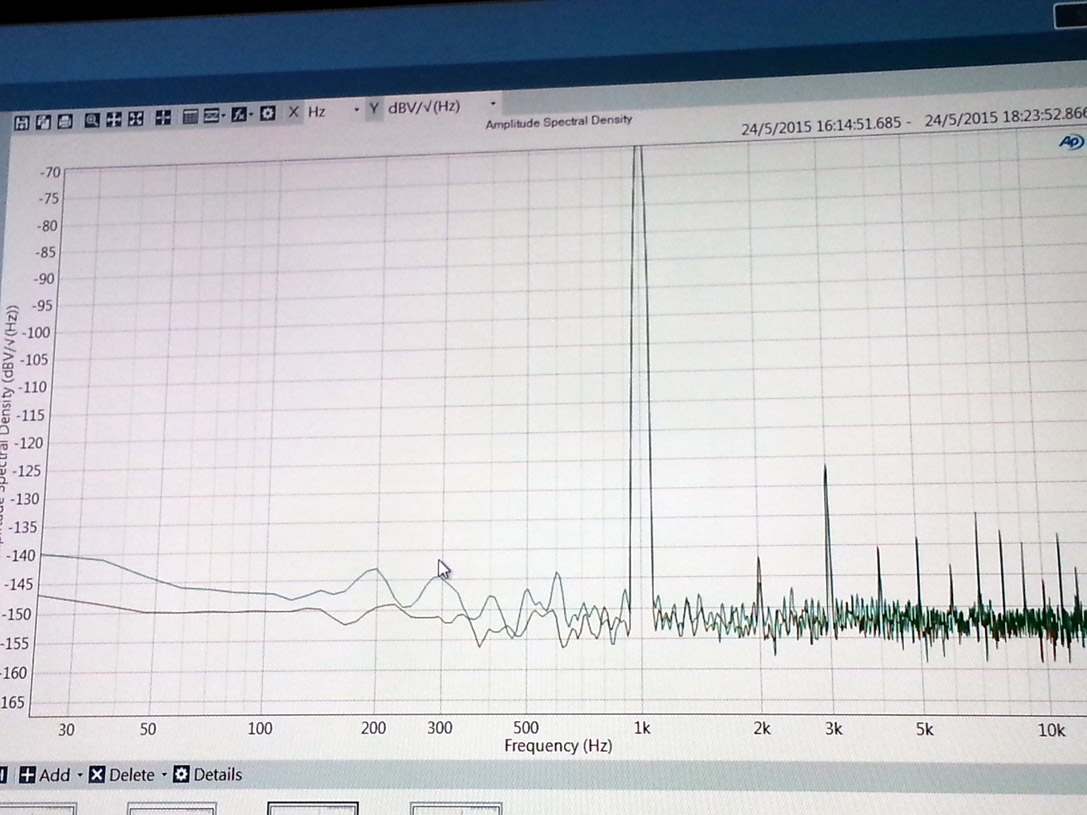Click the Add button
The width and height of the screenshot is (1087, 815).
click(x=45, y=775)
